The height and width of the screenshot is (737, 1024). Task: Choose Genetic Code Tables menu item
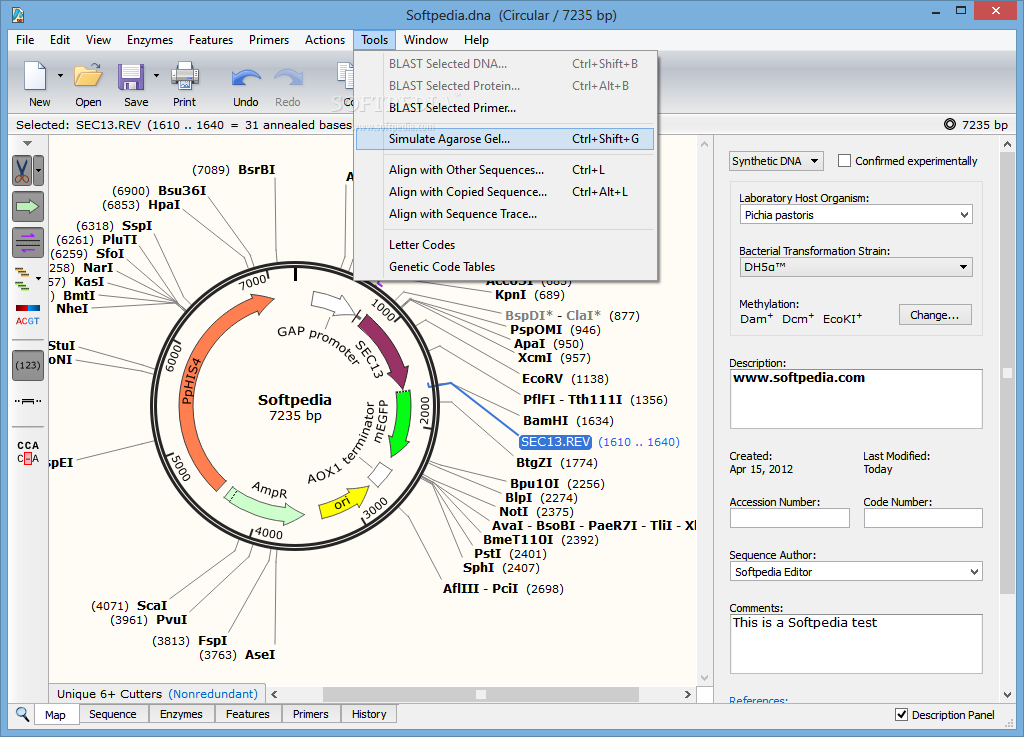tap(505, 266)
